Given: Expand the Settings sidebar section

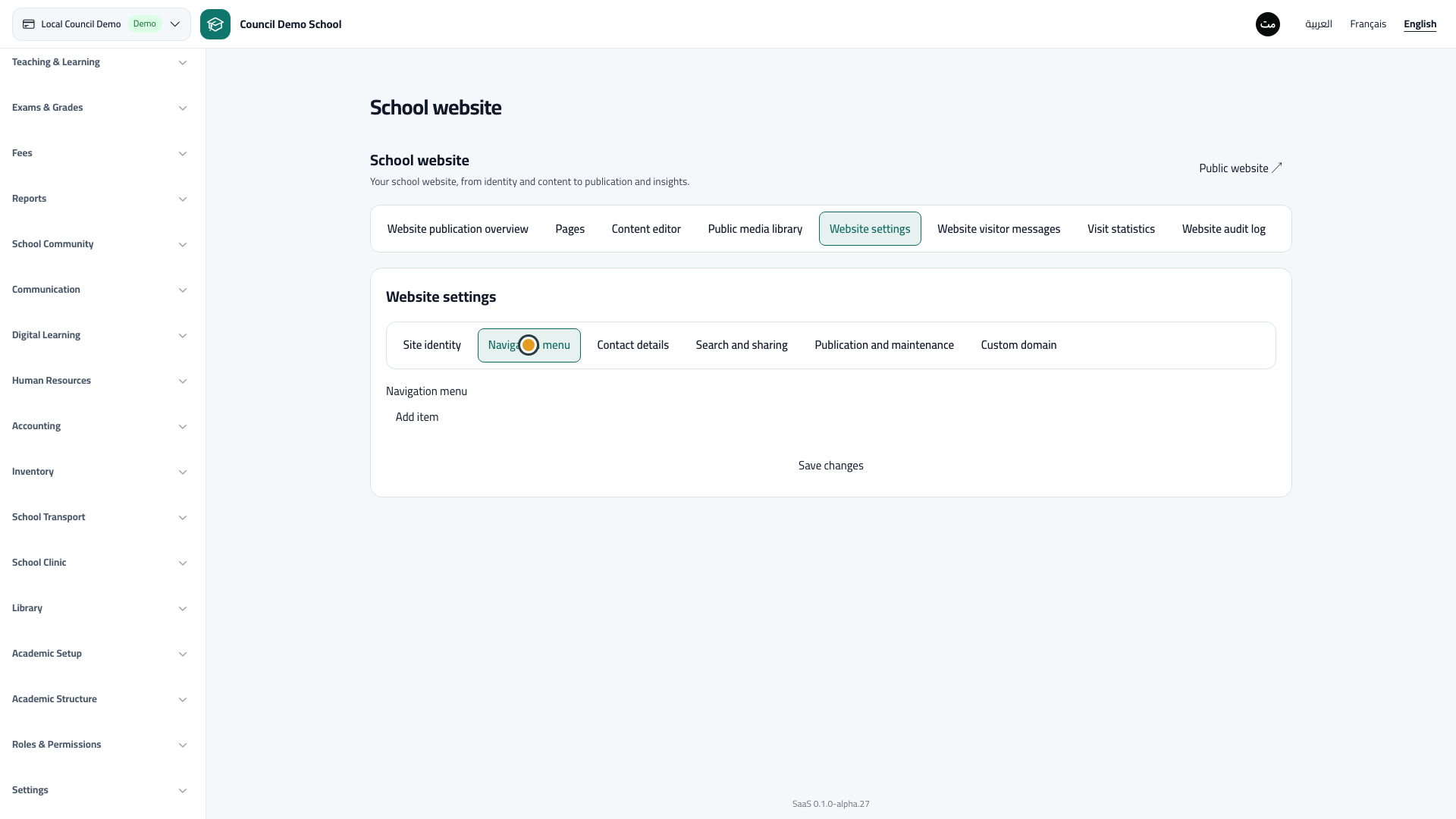Looking at the screenshot, I should click(99, 790).
